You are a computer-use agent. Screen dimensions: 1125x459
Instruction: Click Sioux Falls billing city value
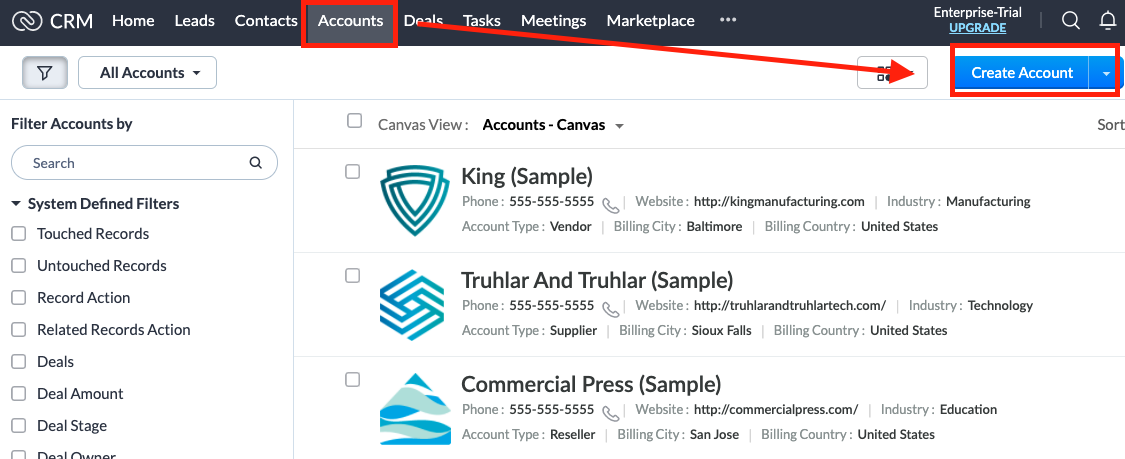pos(722,331)
